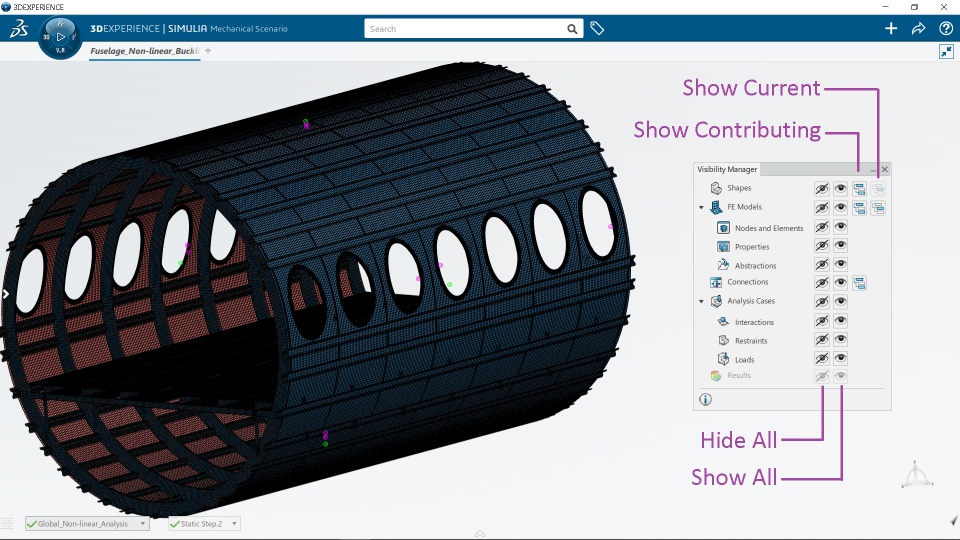
Task: Hide all FE Models
Action: 822,208
